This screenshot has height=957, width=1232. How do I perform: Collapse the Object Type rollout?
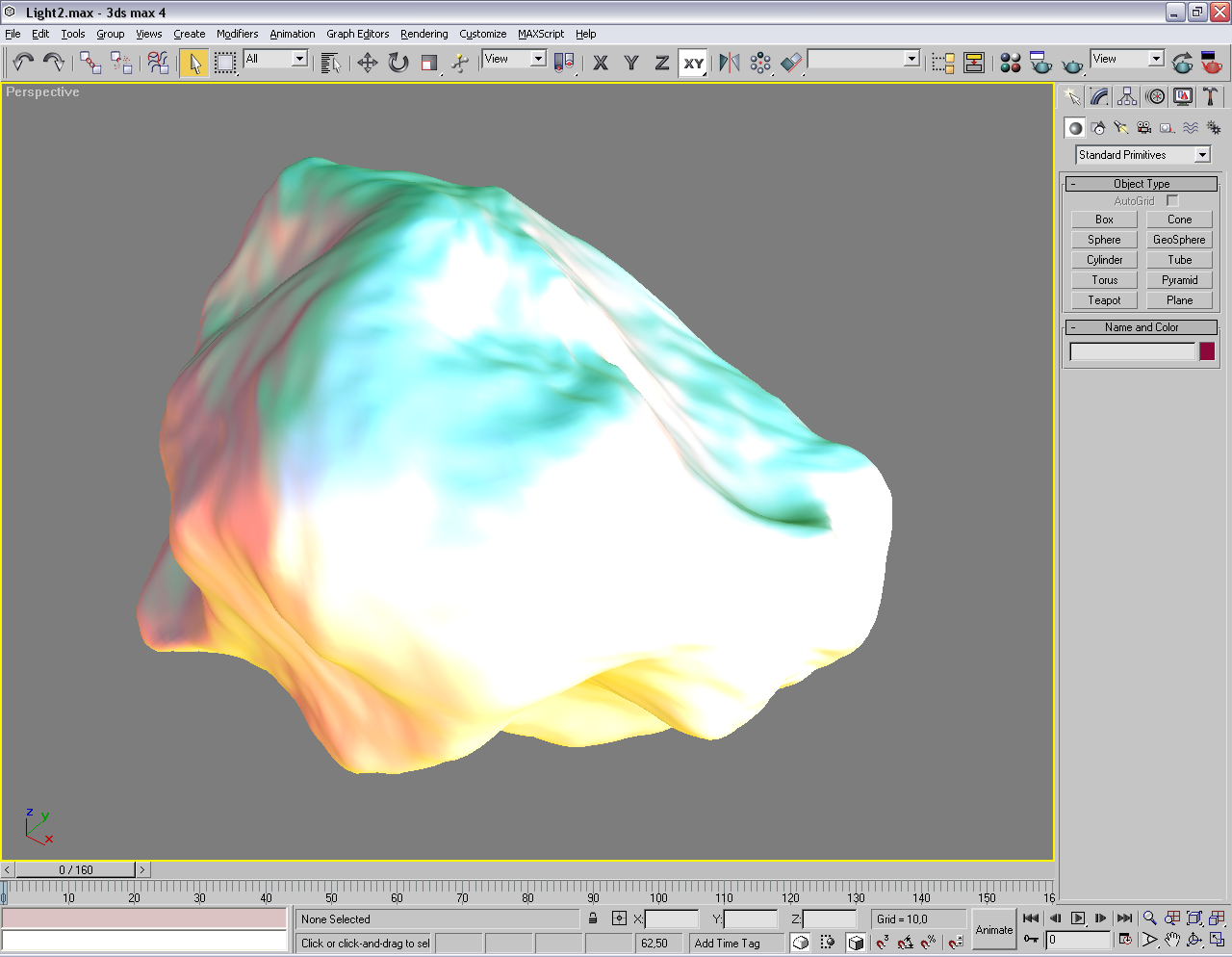[1141, 184]
